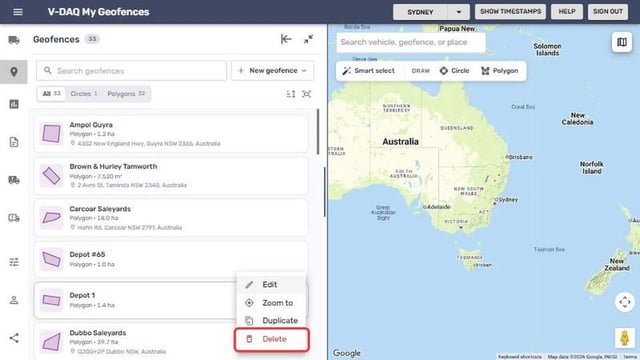Expand the SYDNEY timezone dropdown arrow
The width and height of the screenshot is (640, 360).
(x=459, y=12)
